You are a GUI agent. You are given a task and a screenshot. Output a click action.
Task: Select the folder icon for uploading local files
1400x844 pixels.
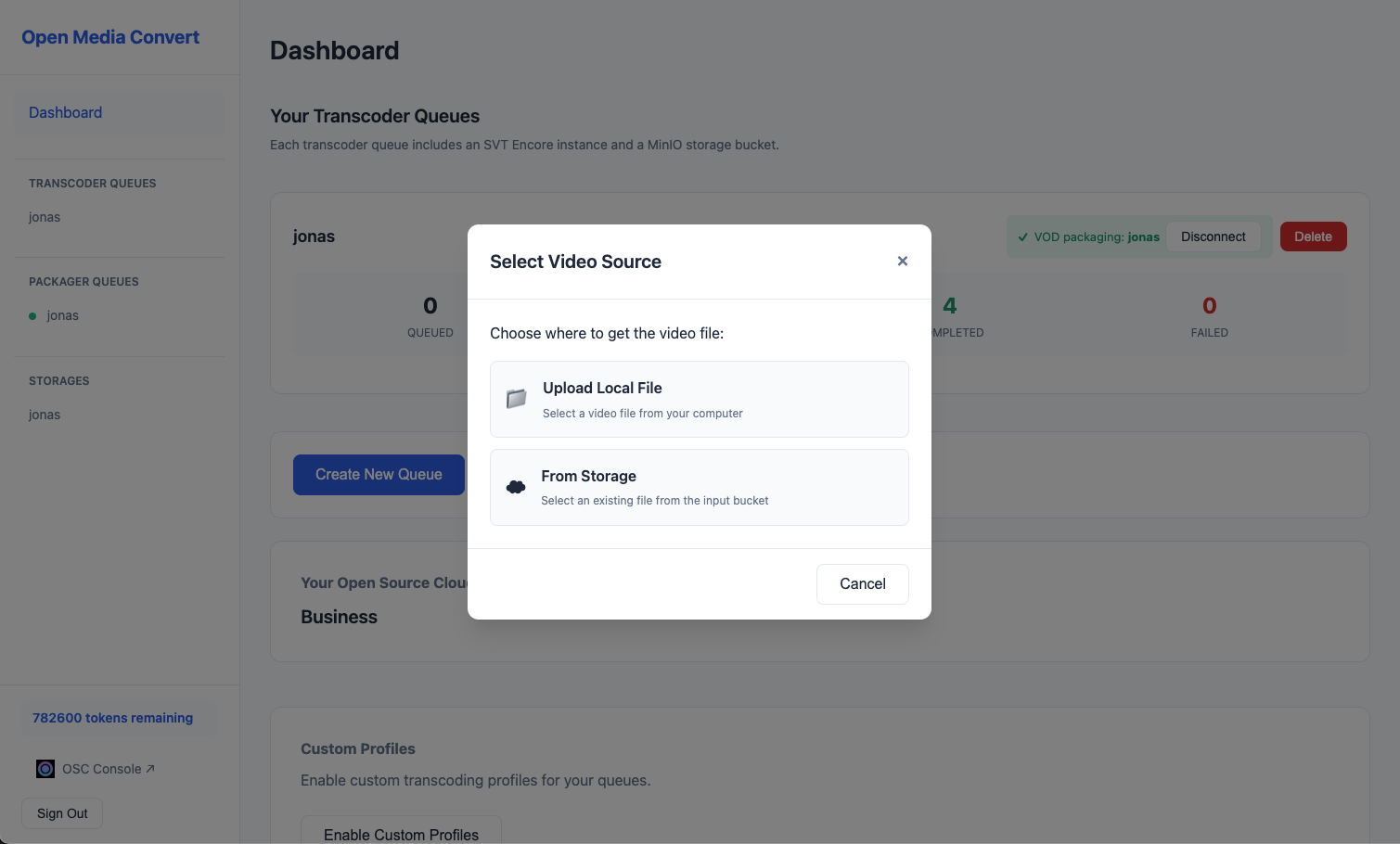516,399
